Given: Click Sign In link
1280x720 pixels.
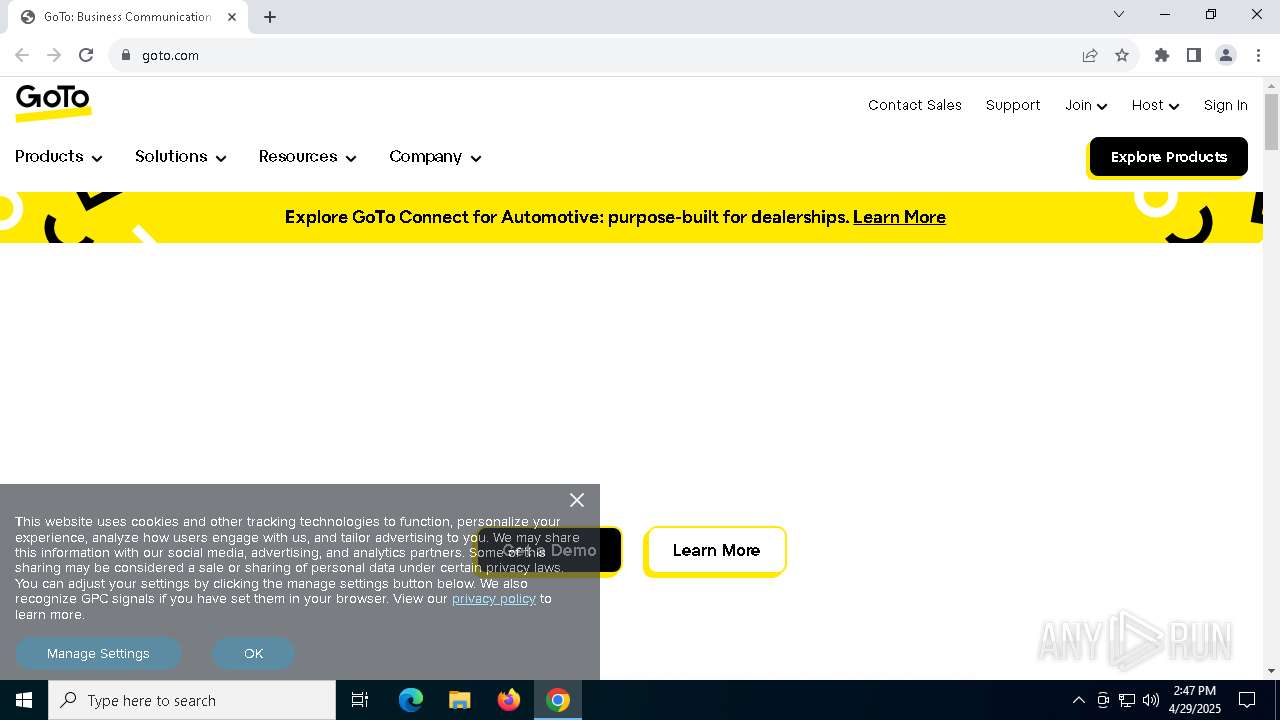Looking at the screenshot, I should coord(1225,105).
